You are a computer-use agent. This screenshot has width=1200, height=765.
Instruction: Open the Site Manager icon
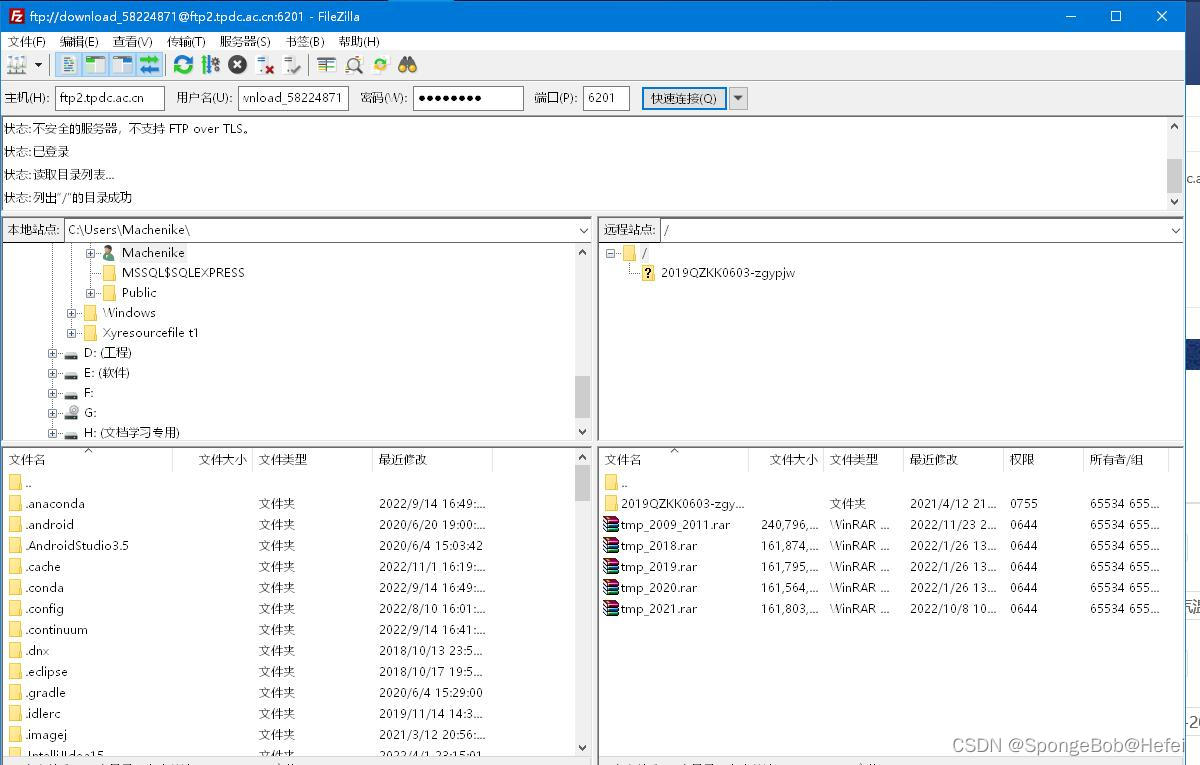click(x=17, y=65)
